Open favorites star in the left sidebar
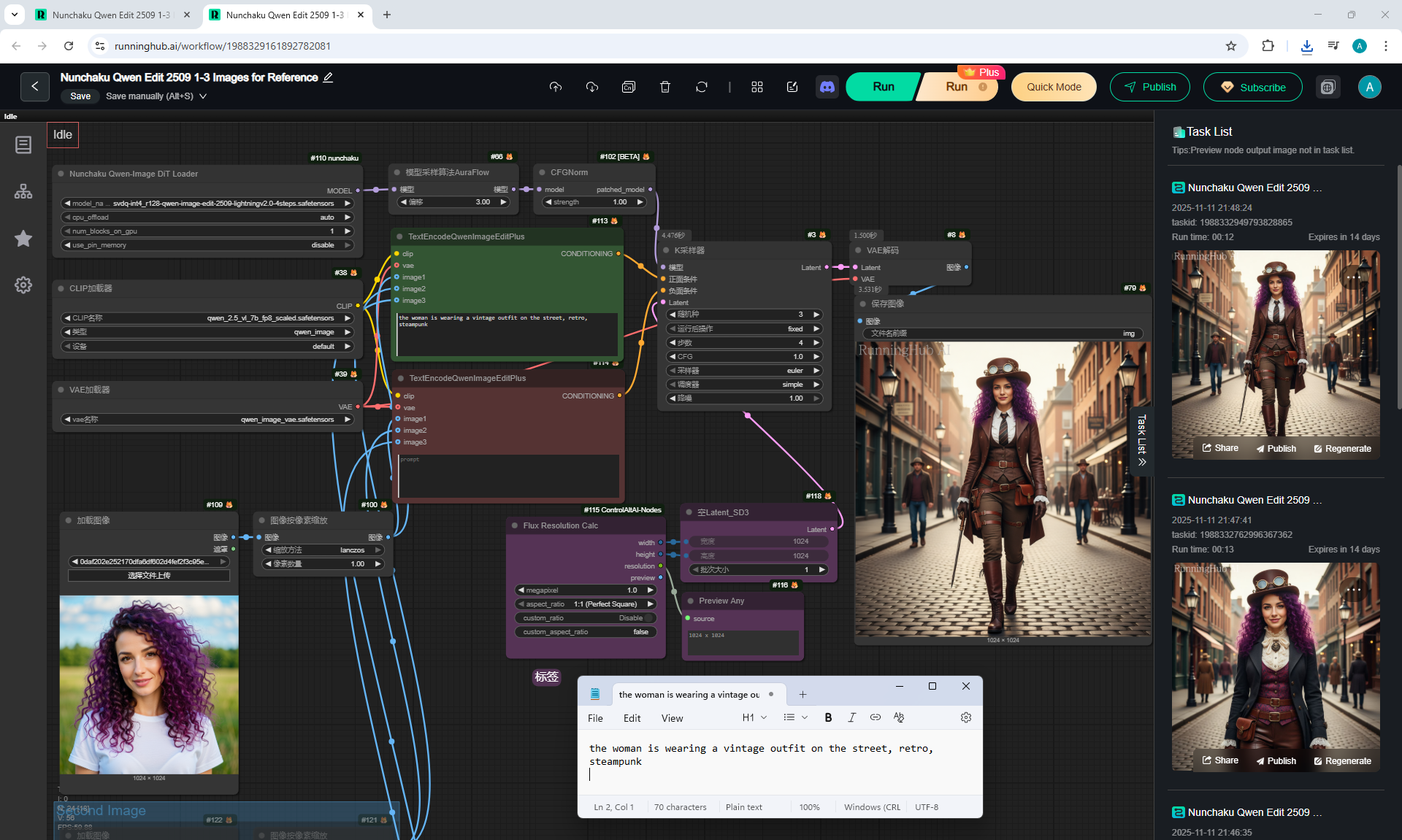Image resolution: width=1402 pixels, height=840 pixels. (23, 239)
